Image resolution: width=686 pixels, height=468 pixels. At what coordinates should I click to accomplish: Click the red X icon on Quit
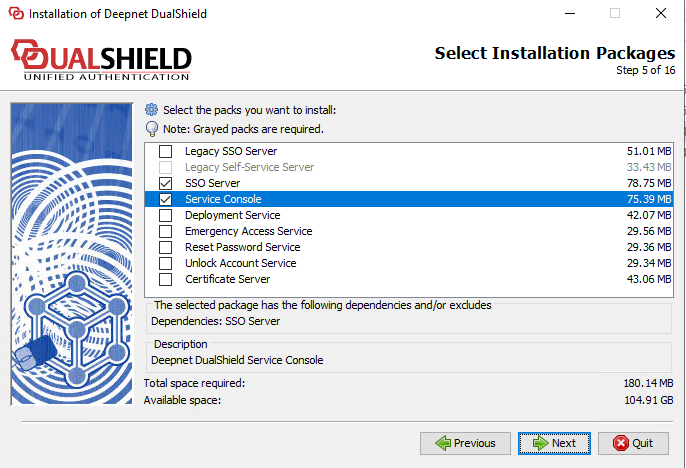pyautogui.click(x=620, y=443)
